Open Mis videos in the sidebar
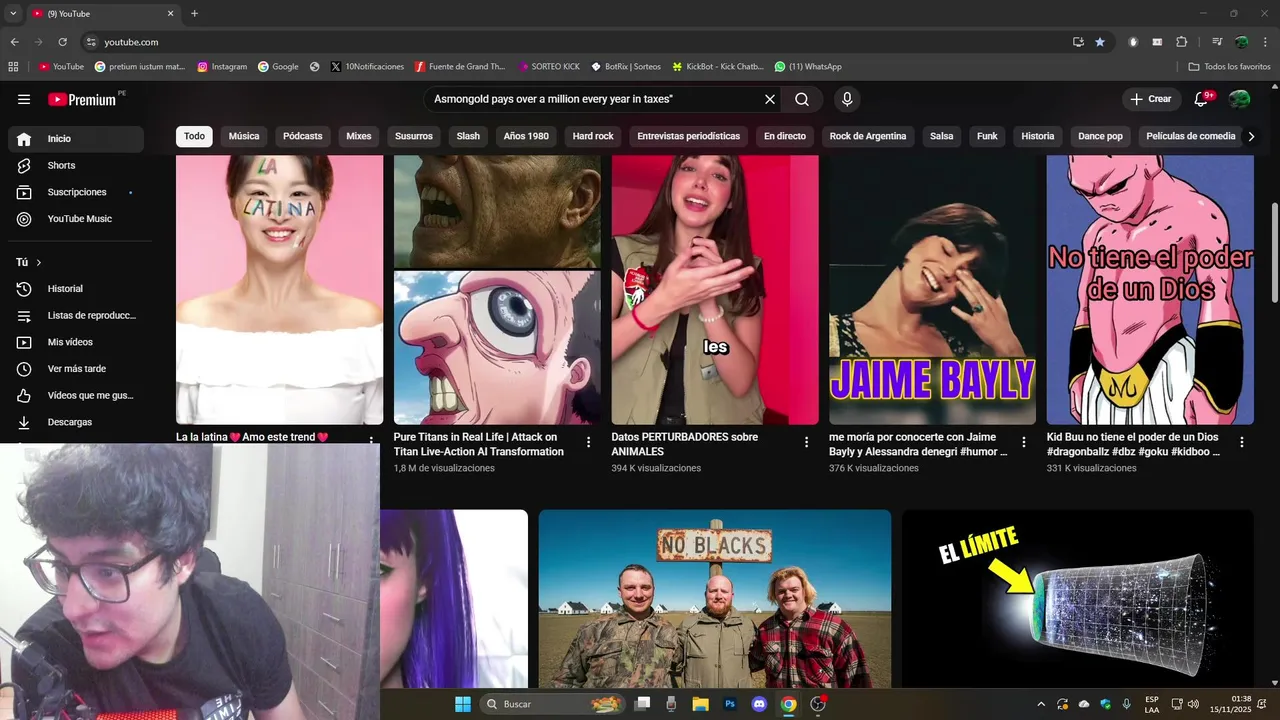Viewport: 1280px width, 720px height. pos(76,342)
